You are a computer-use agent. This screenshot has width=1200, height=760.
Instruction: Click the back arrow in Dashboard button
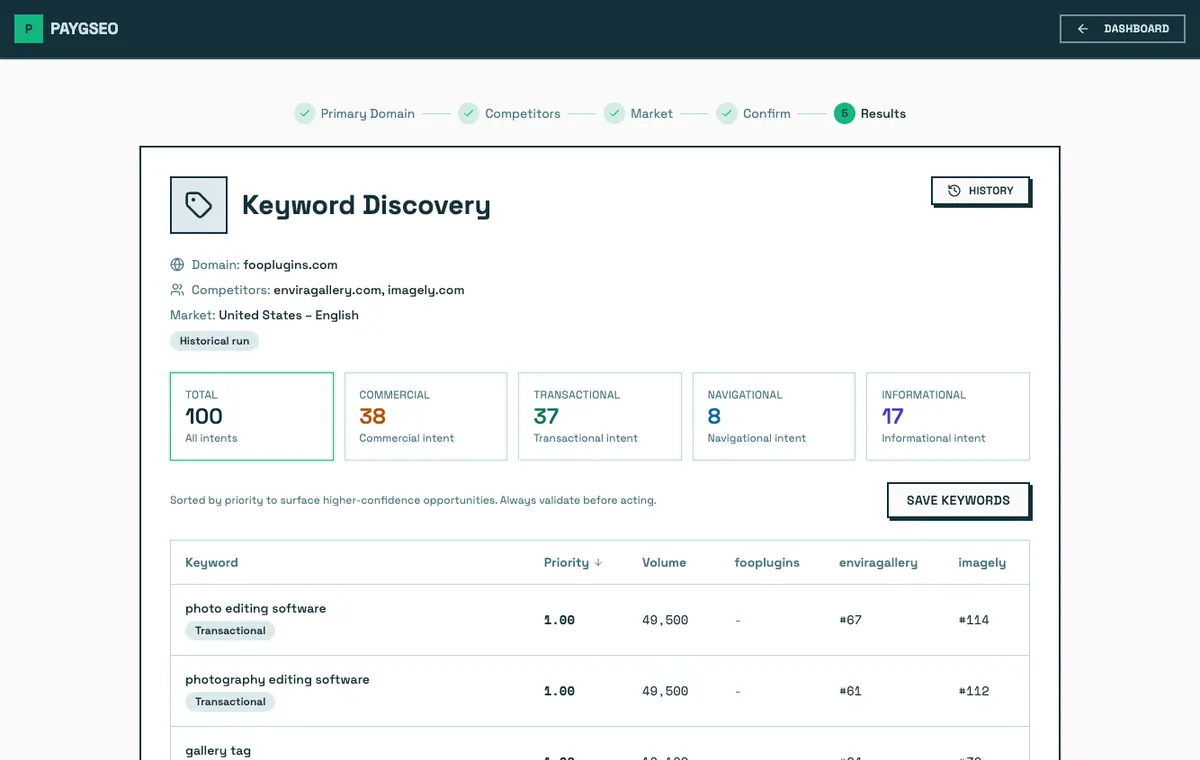click(x=1083, y=29)
